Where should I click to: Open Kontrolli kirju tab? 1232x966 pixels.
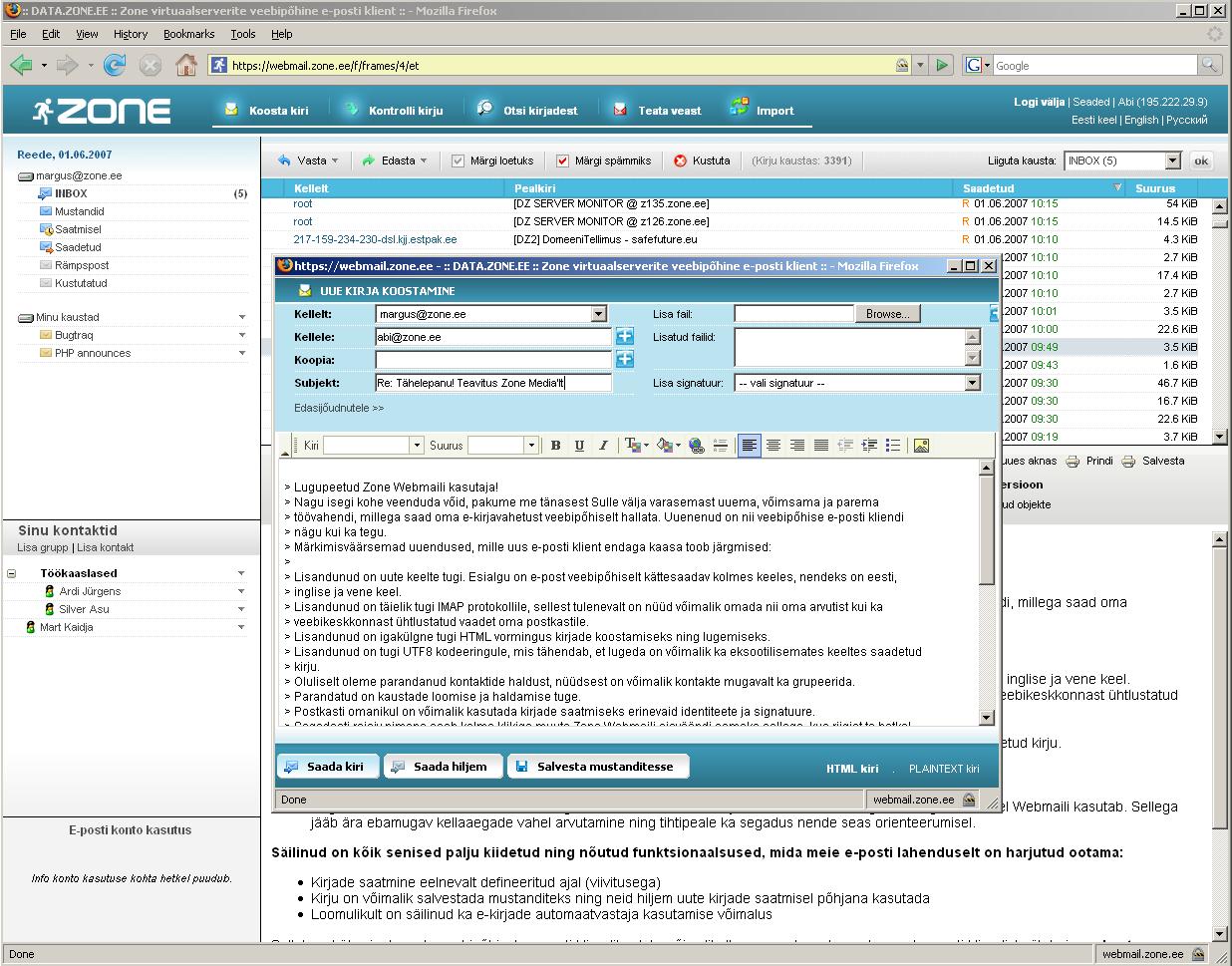click(x=394, y=110)
